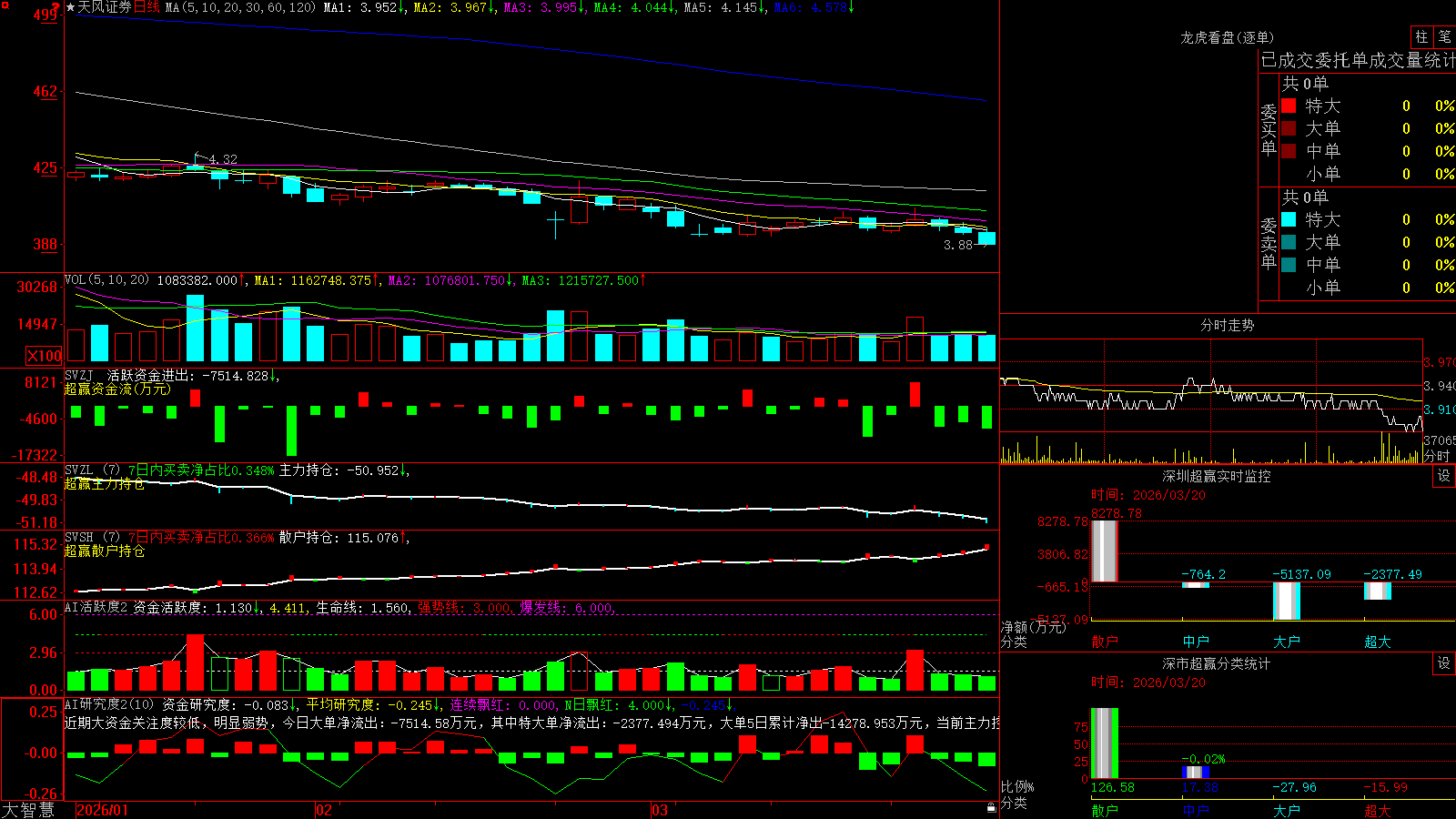
Task: Click the dark red 中单 swatch under 委买单
Action: point(1289,151)
